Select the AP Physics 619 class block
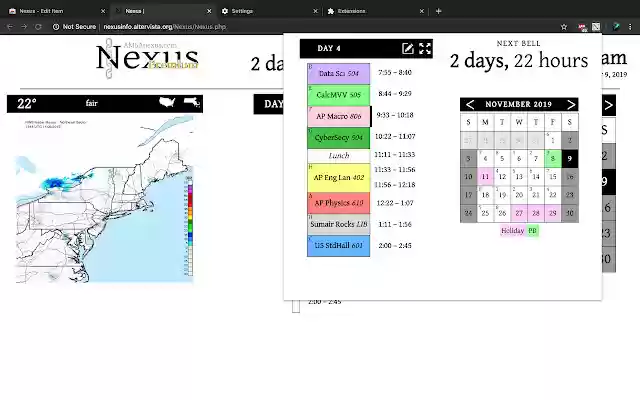 (338, 203)
